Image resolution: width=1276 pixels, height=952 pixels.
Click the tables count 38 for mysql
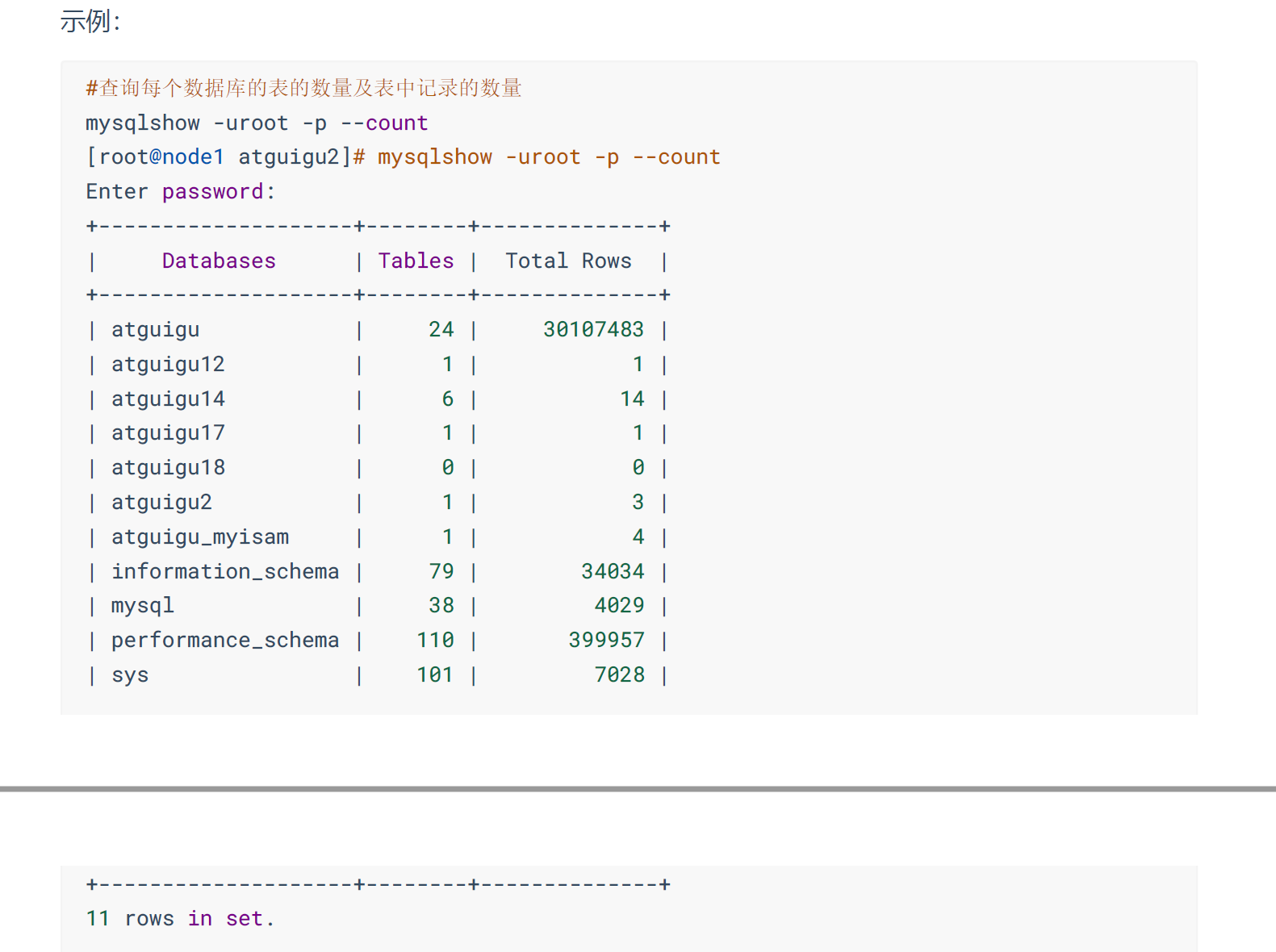[x=441, y=605]
